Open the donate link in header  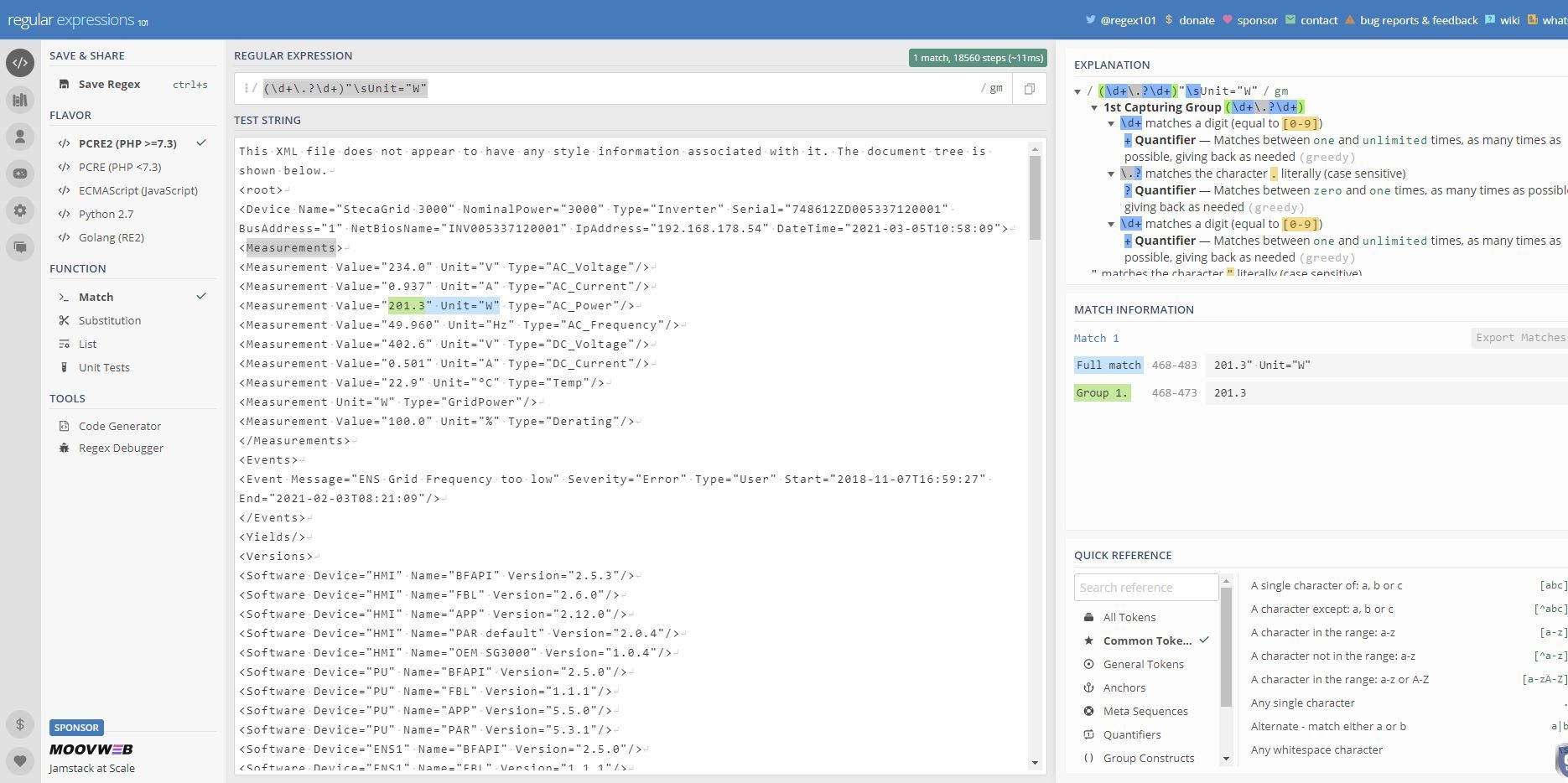pyautogui.click(x=1189, y=20)
